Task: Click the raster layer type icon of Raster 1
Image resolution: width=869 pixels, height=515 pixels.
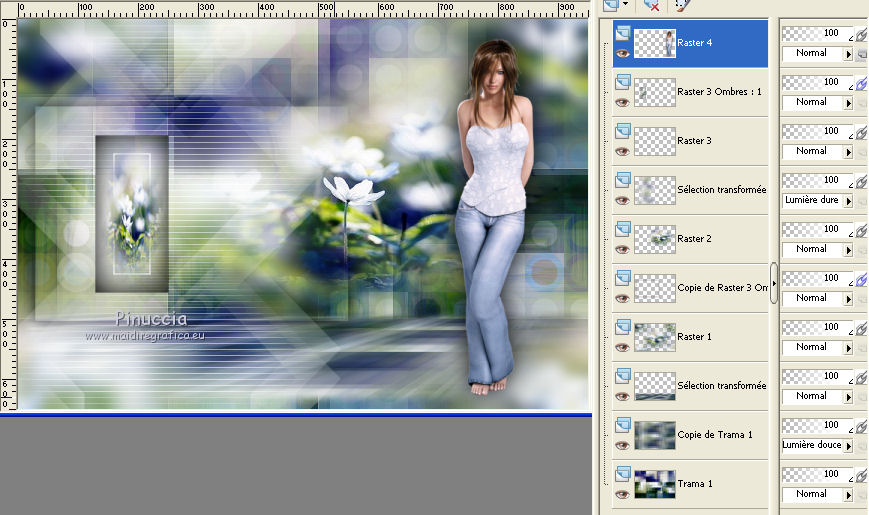Action: click(x=622, y=326)
